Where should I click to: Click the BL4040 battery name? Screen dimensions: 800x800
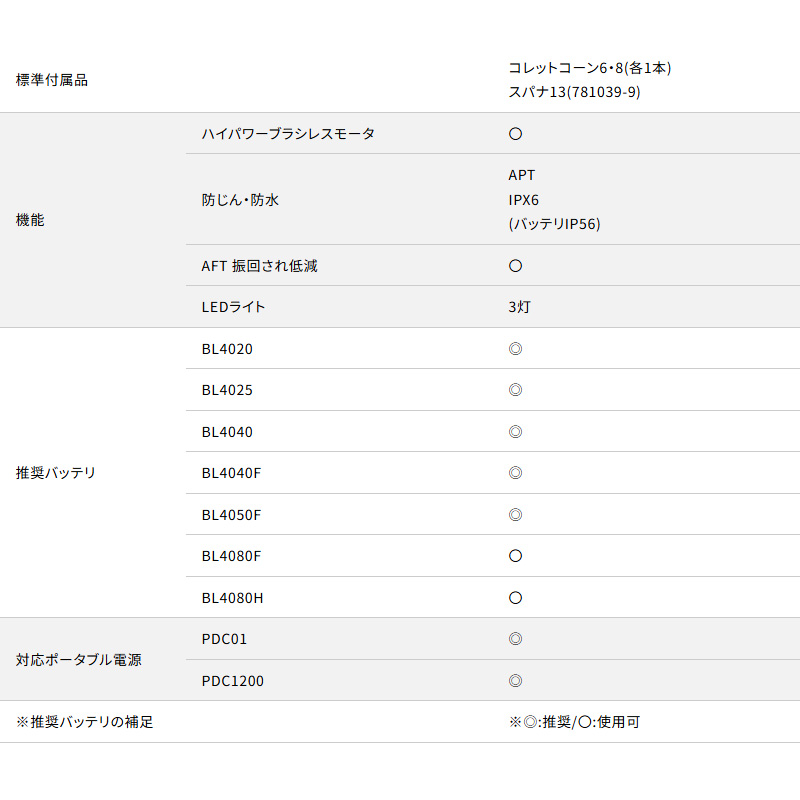(227, 432)
